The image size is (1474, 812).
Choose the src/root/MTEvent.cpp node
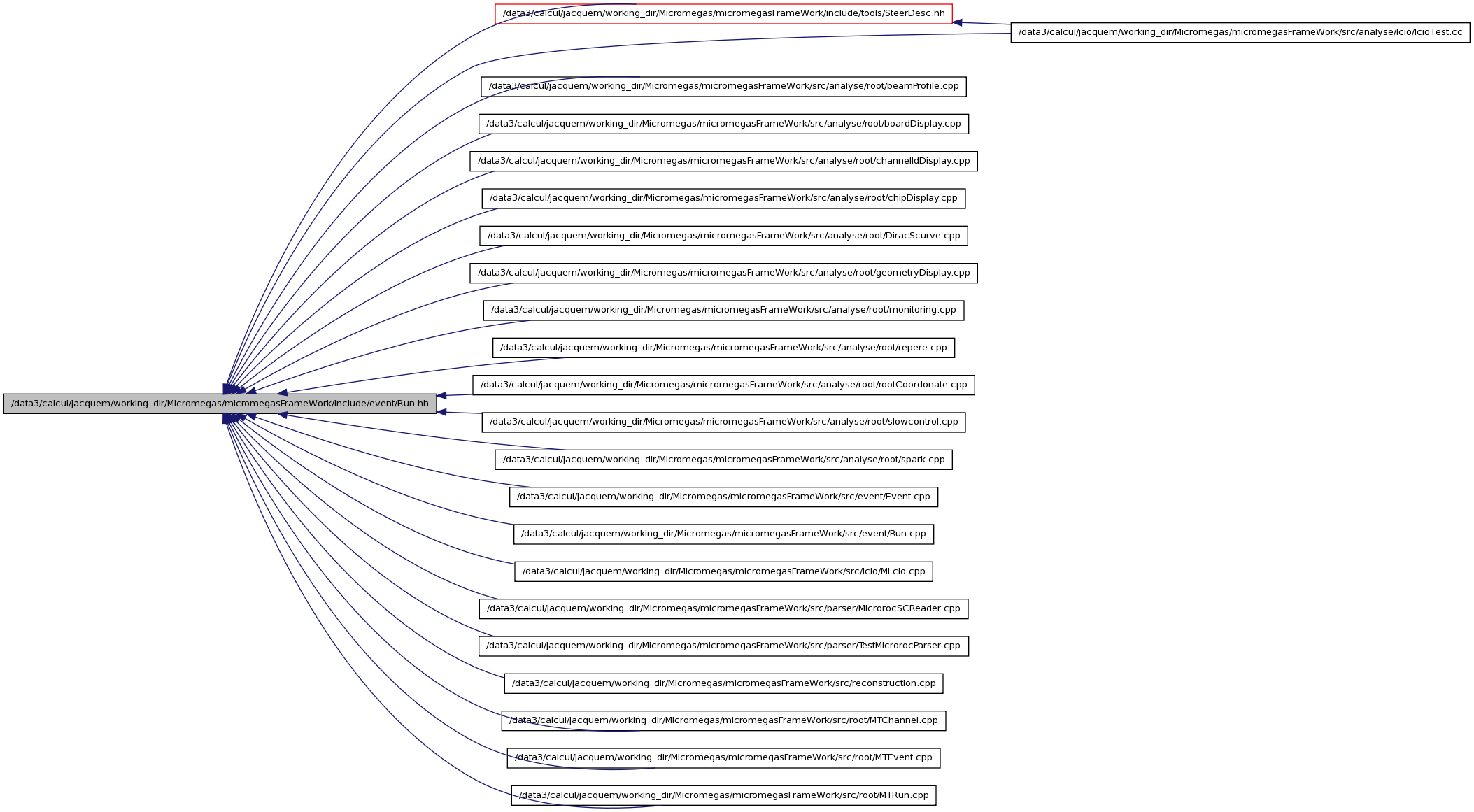click(723, 757)
